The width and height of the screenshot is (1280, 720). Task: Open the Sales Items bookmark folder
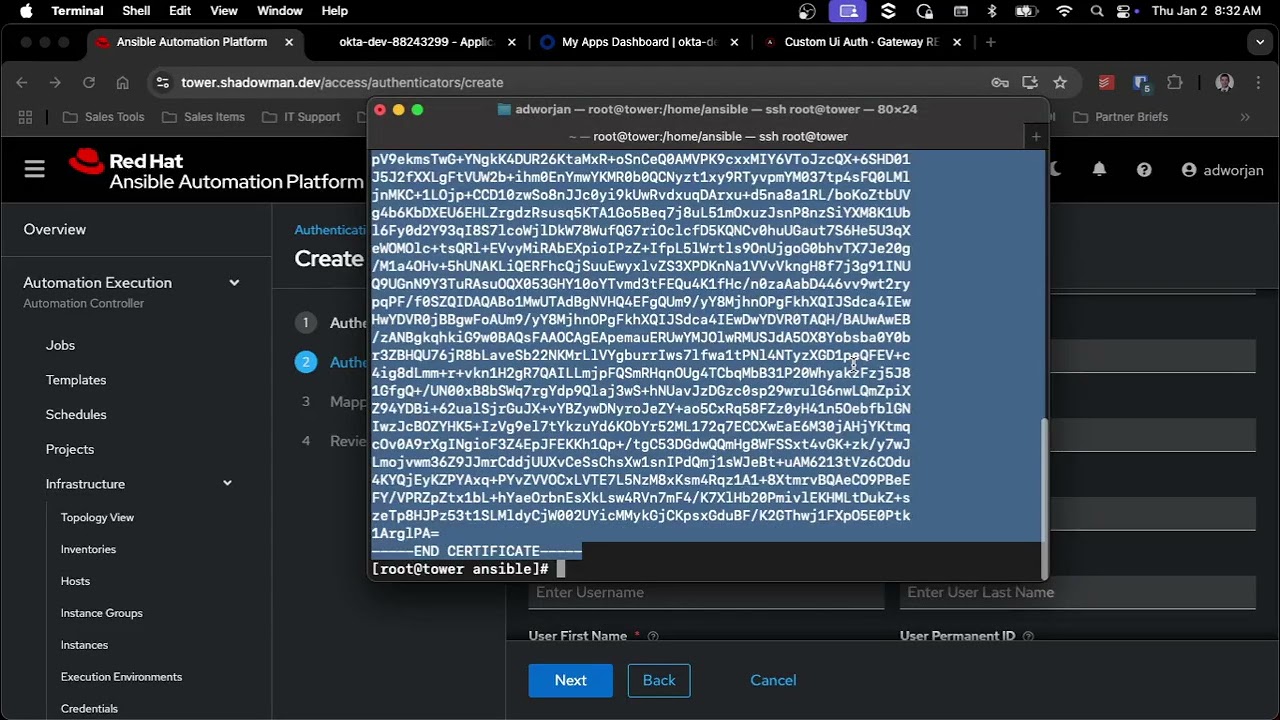[203, 117]
